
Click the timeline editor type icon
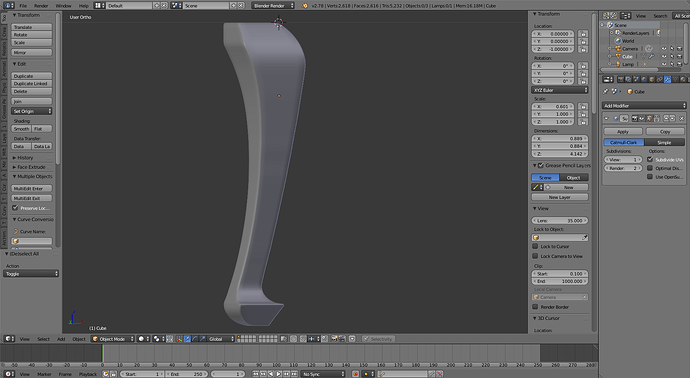click(9, 374)
